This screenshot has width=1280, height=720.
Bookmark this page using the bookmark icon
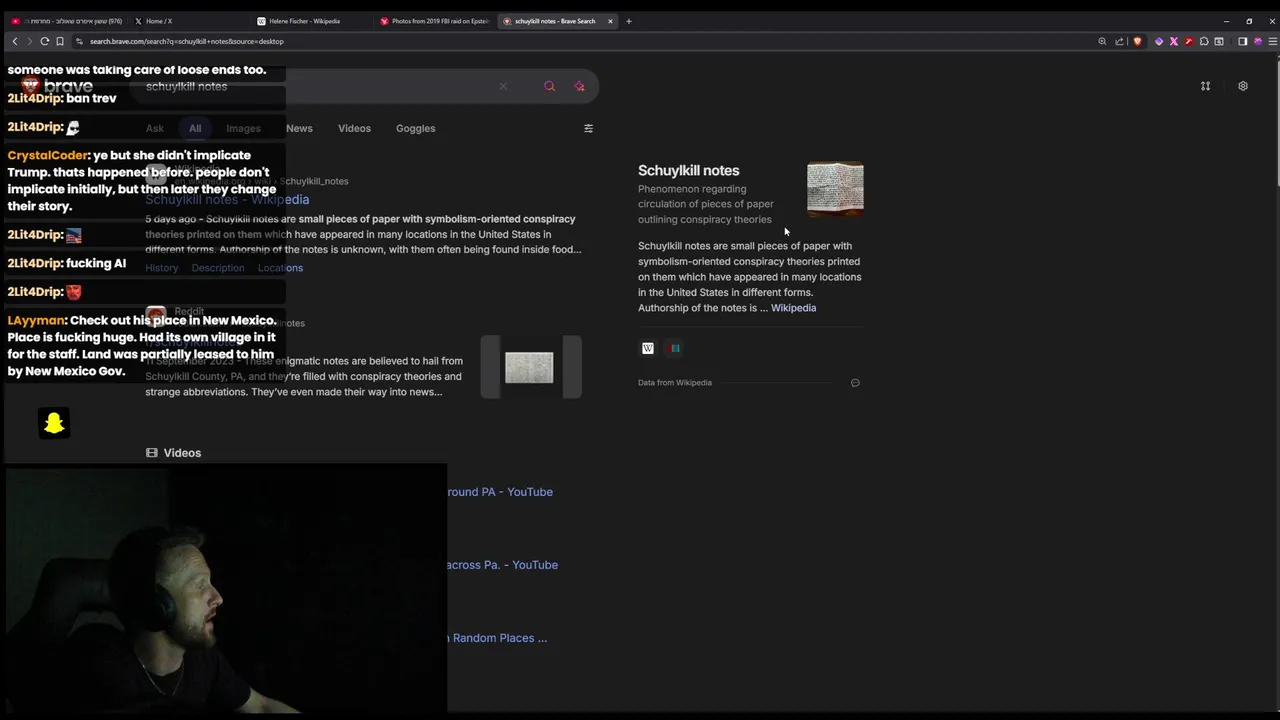click(x=60, y=41)
